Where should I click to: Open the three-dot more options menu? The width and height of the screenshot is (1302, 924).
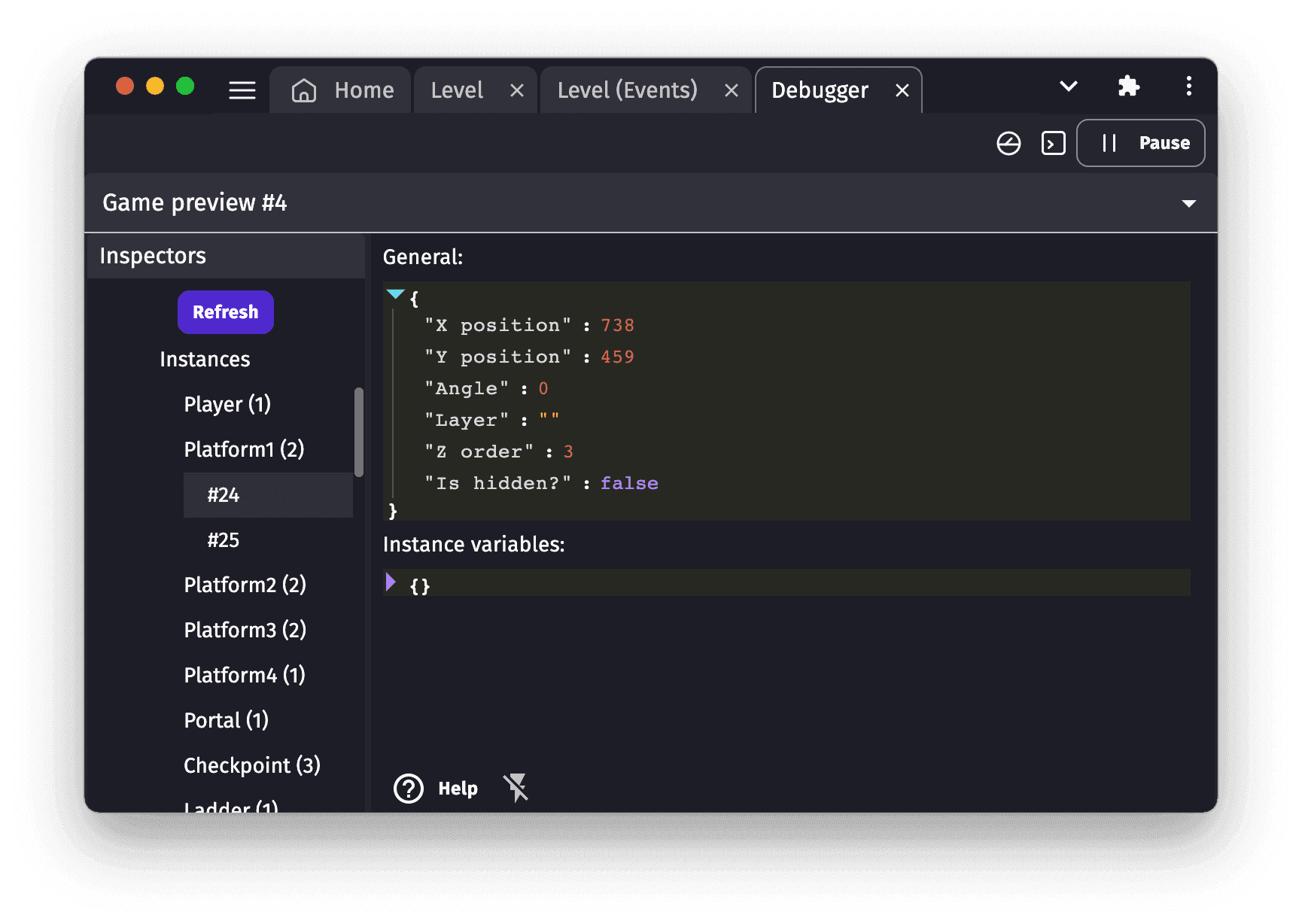[x=1188, y=87]
